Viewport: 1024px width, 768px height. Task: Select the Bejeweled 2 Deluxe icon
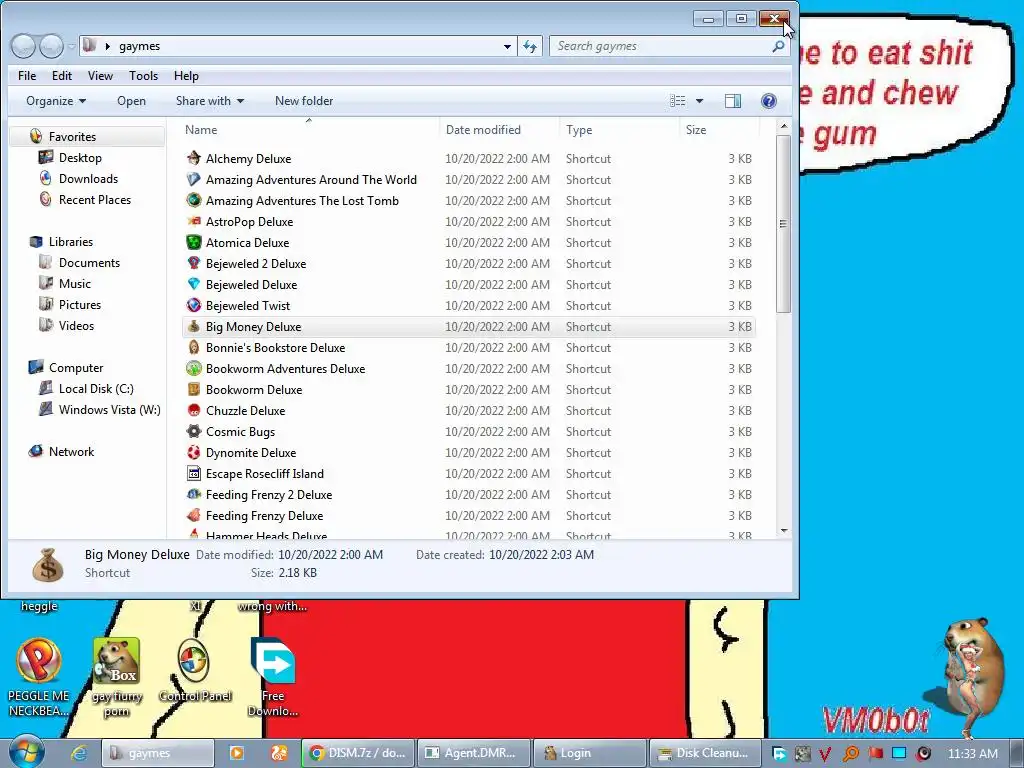(x=193, y=263)
